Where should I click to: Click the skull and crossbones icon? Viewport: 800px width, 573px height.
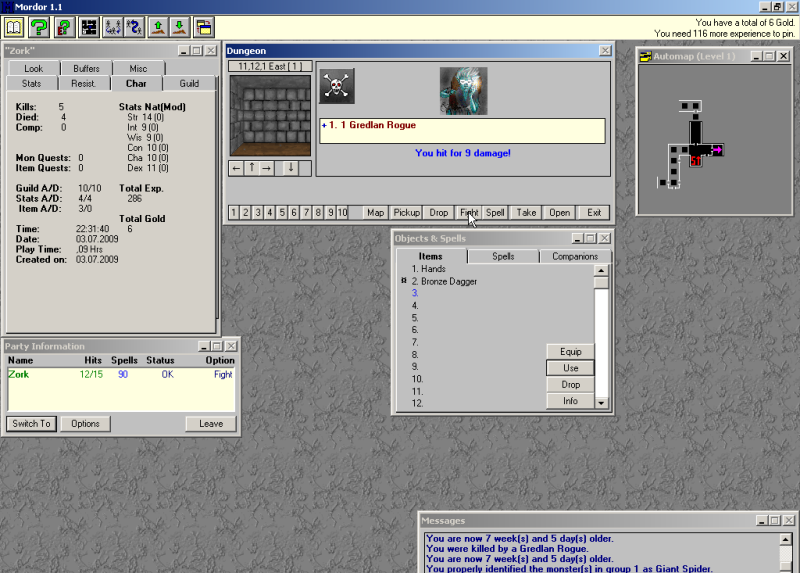pyautogui.click(x=337, y=86)
